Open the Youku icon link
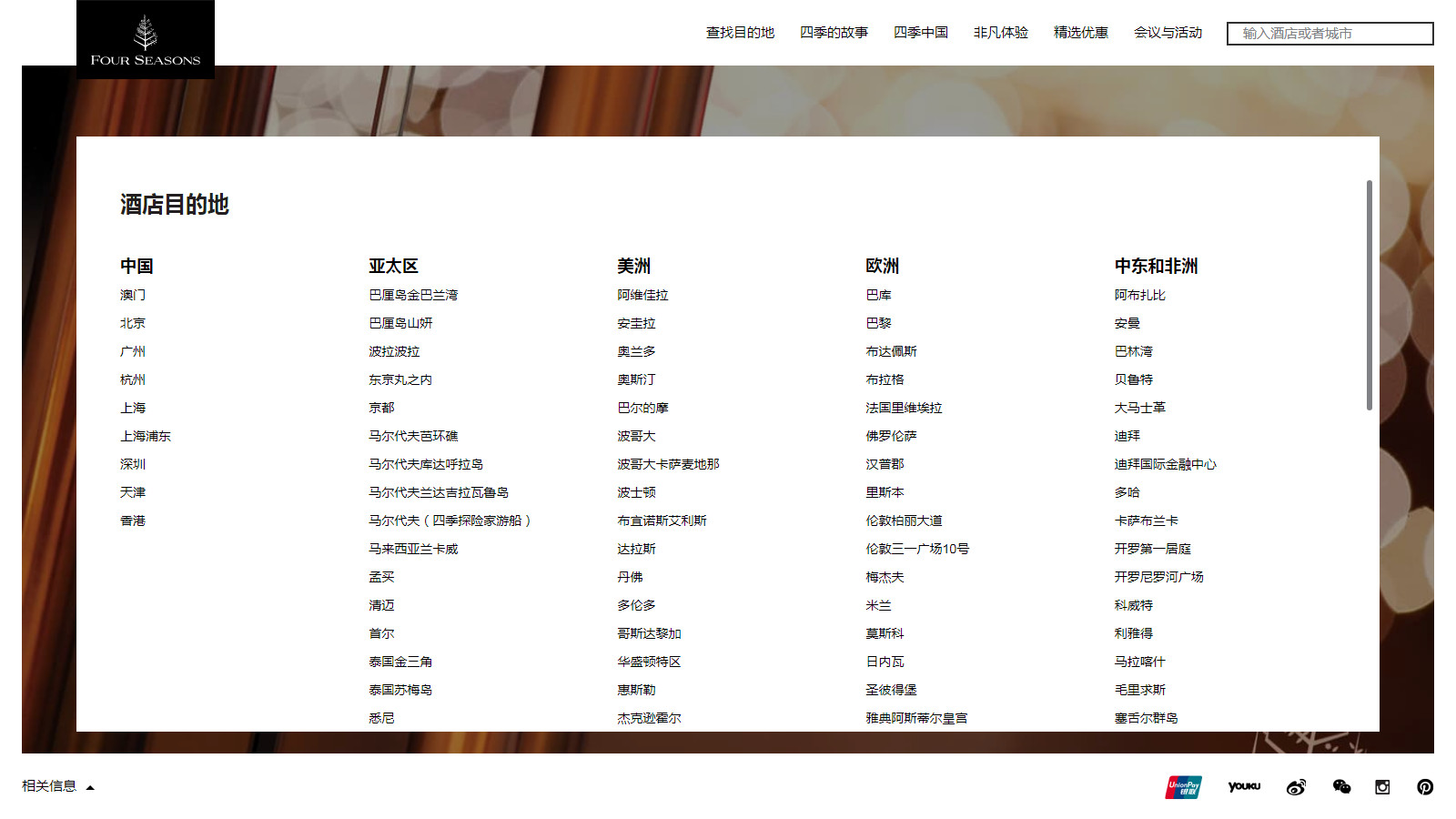This screenshot has height=819, width=1456. (x=1244, y=787)
